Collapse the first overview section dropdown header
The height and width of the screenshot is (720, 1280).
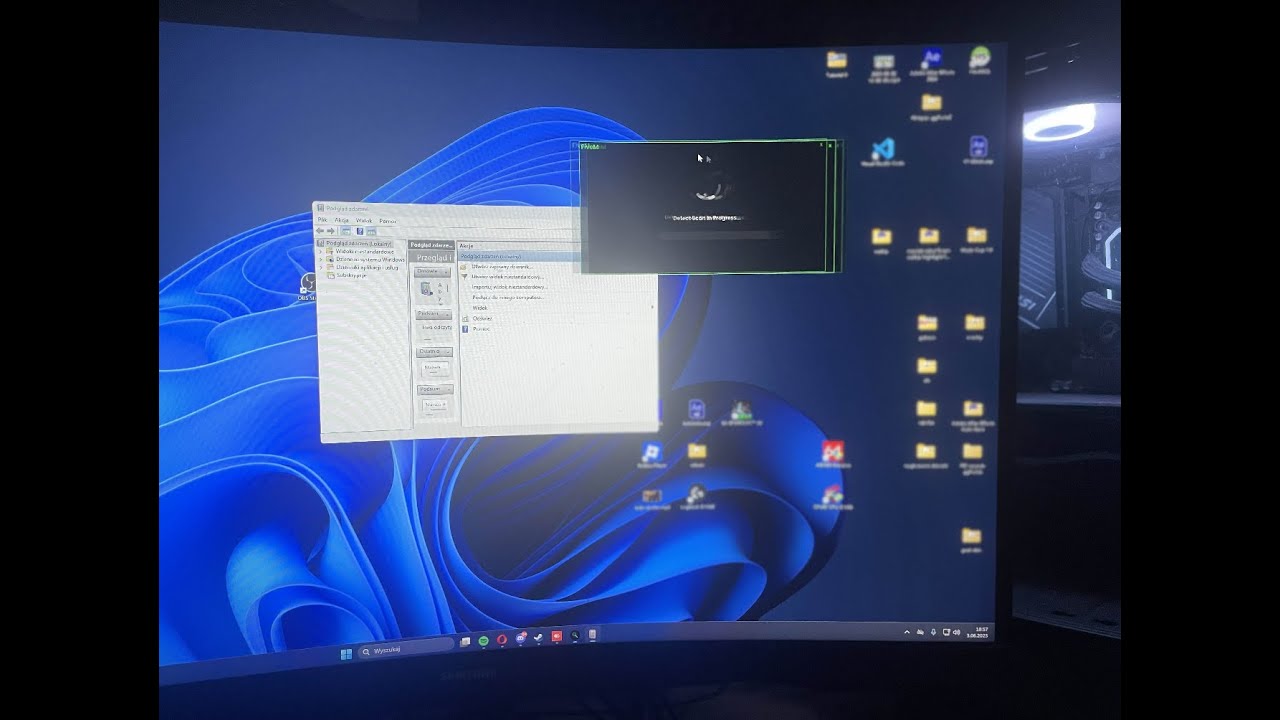[x=432, y=271]
